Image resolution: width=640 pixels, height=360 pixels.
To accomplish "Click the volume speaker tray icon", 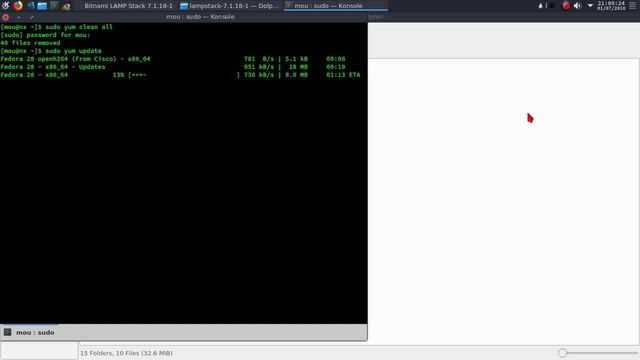I will (x=577, y=6).
